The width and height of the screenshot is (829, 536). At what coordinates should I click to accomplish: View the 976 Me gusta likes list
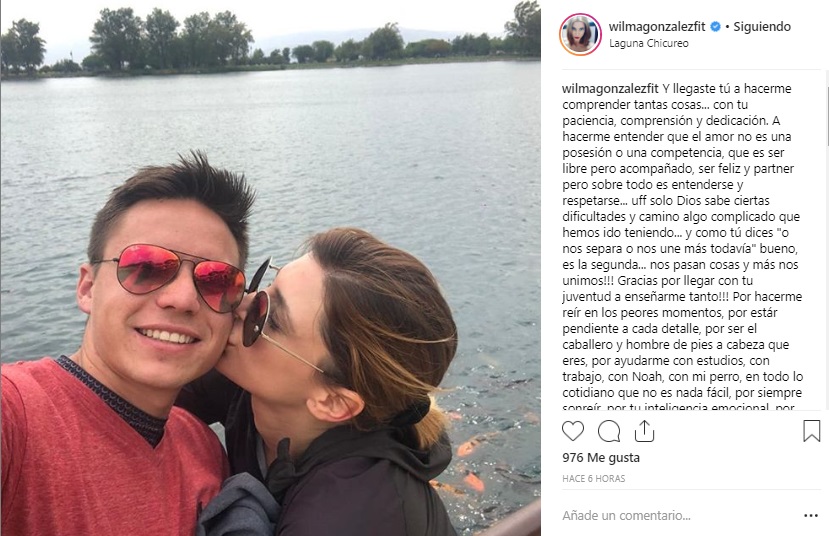pos(601,458)
